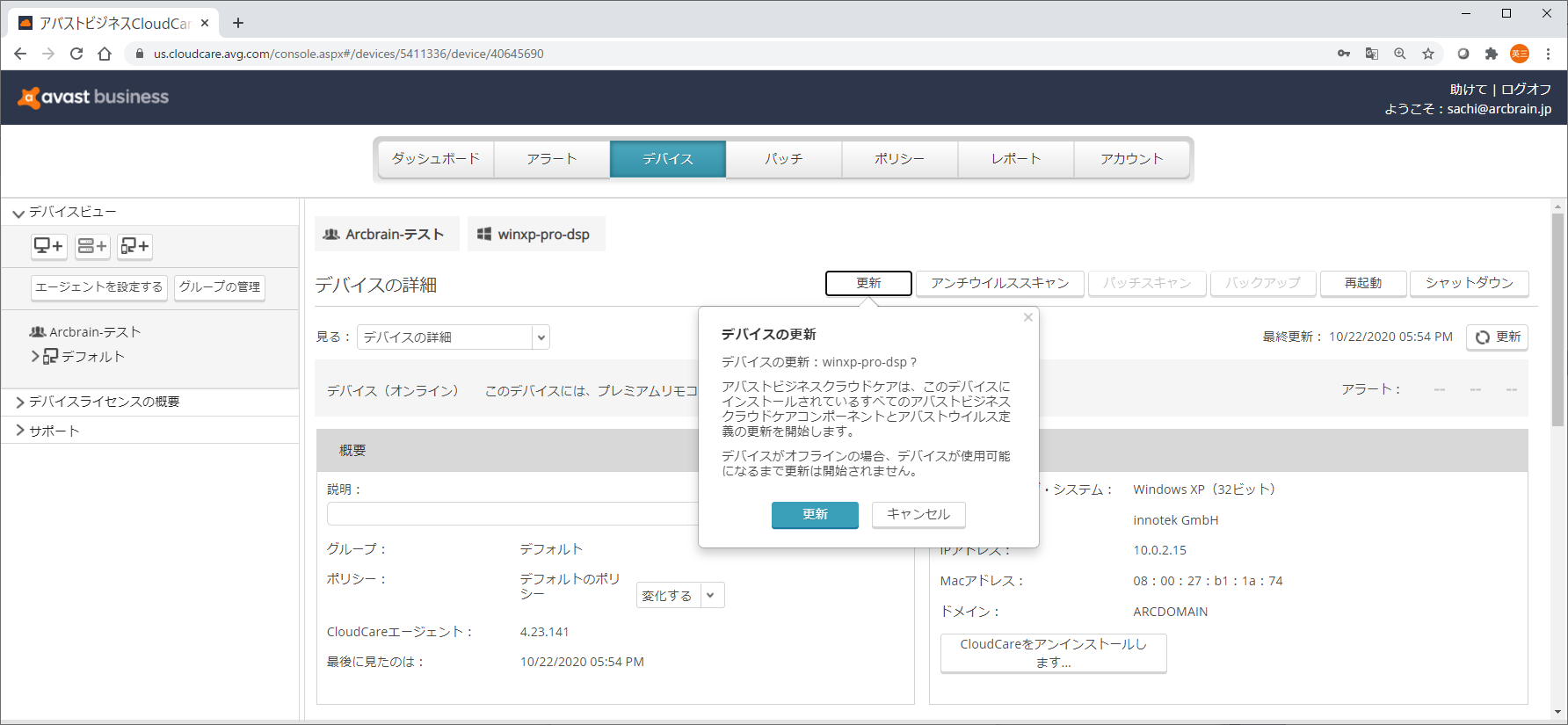Click the 助けて help link
The width and height of the screenshot is (1568, 725).
1468,90
